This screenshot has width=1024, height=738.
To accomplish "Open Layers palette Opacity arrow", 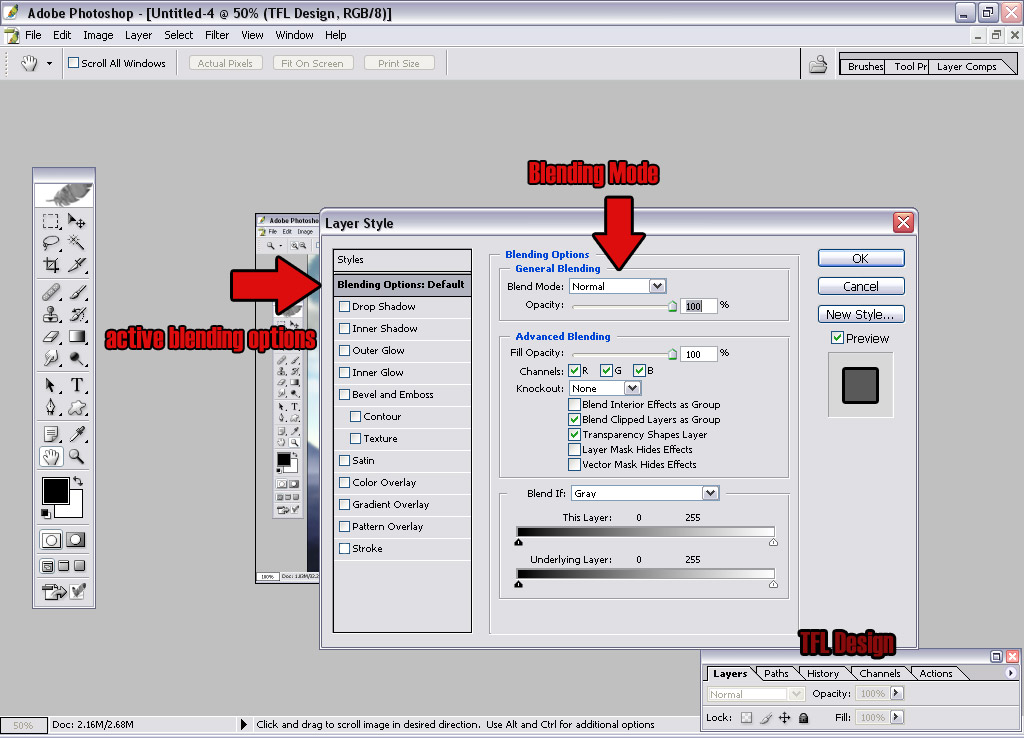I will [896, 693].
